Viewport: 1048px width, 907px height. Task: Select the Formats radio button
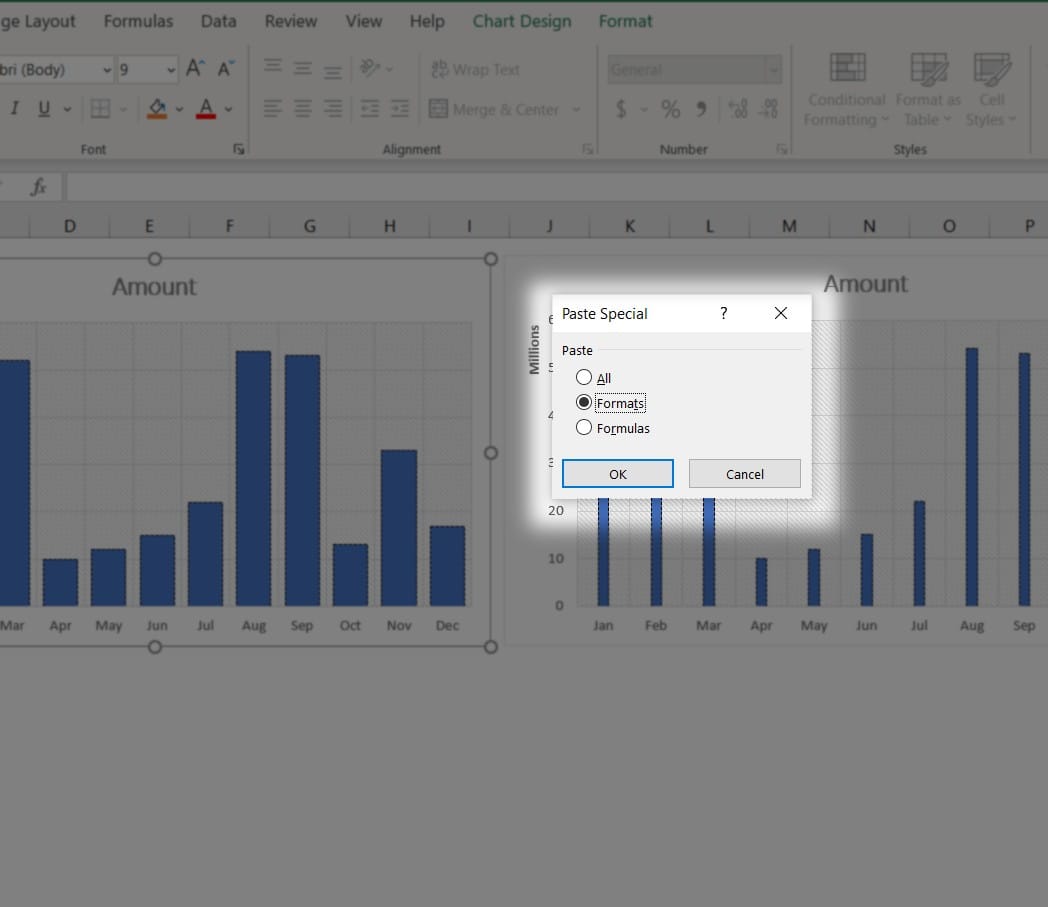pyautogui.click(x=584, y=403)
